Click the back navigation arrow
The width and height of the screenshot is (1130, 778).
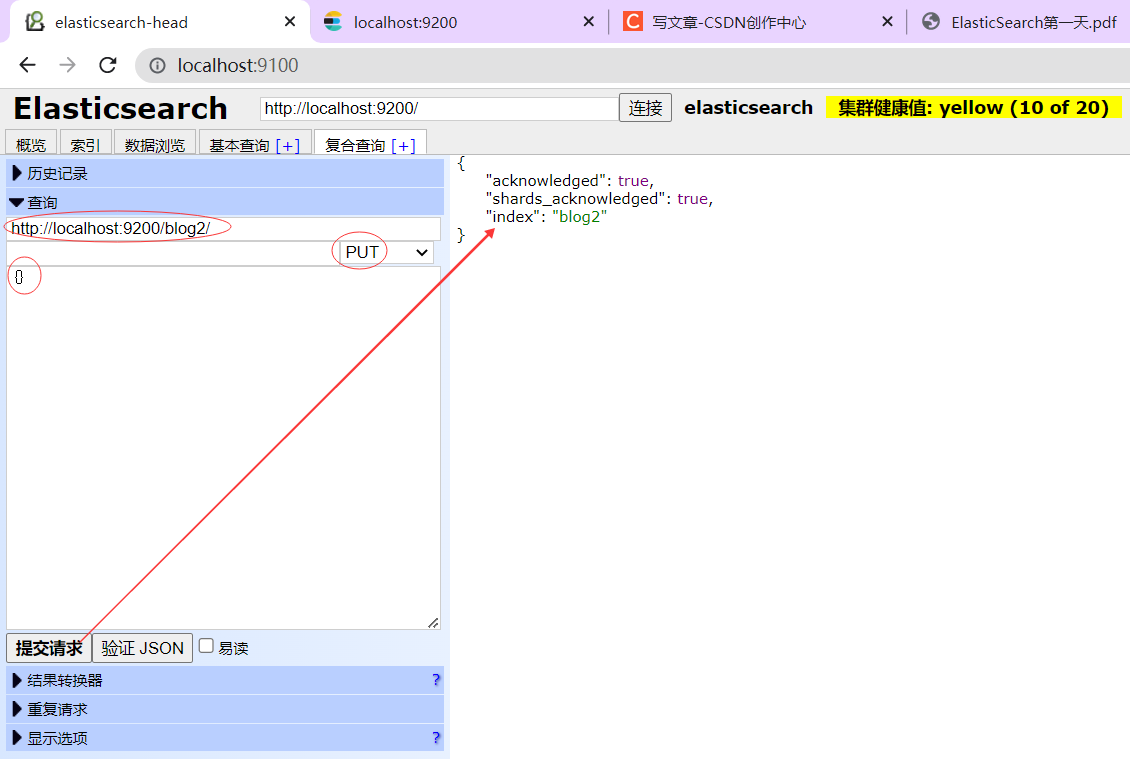[x=27, y=66]
